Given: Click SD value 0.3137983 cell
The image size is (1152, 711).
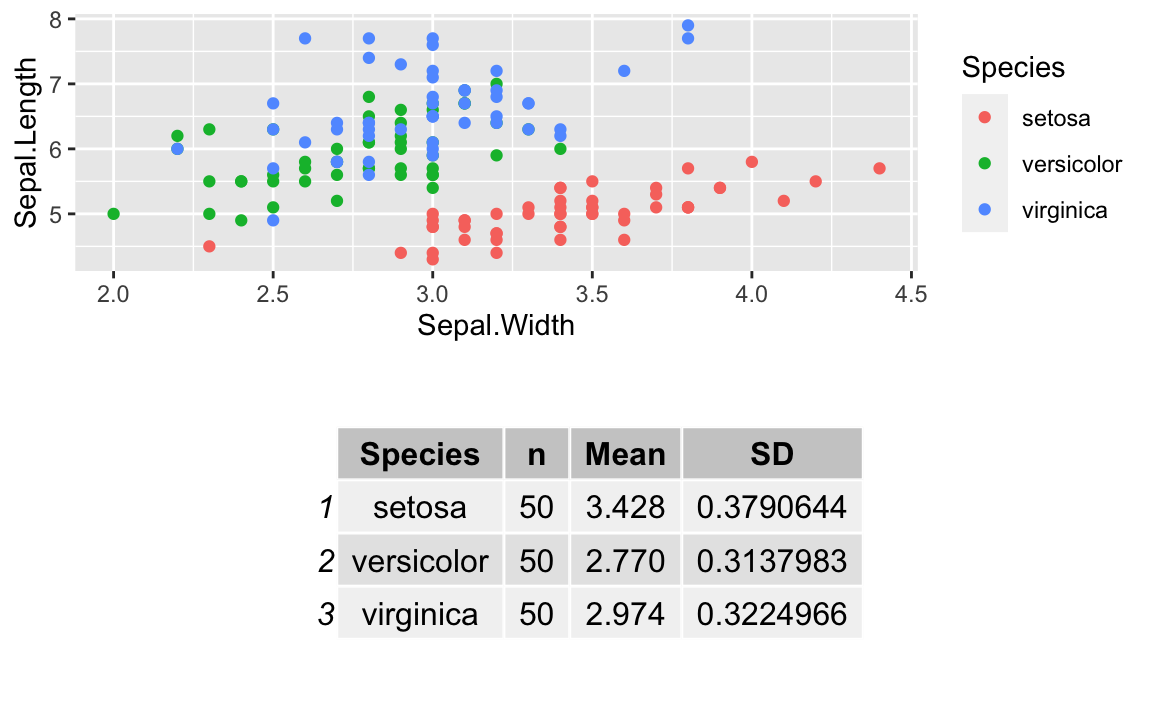Looking at the screenshot, I should tap(771, 560).
